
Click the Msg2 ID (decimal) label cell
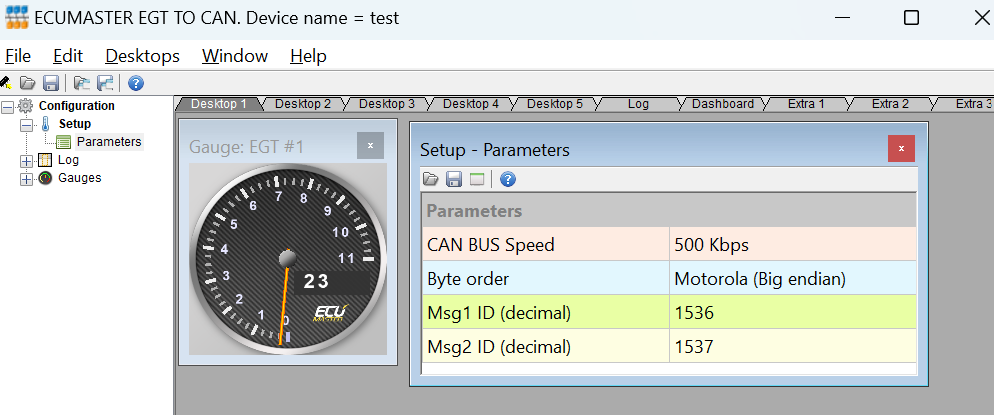546,347
